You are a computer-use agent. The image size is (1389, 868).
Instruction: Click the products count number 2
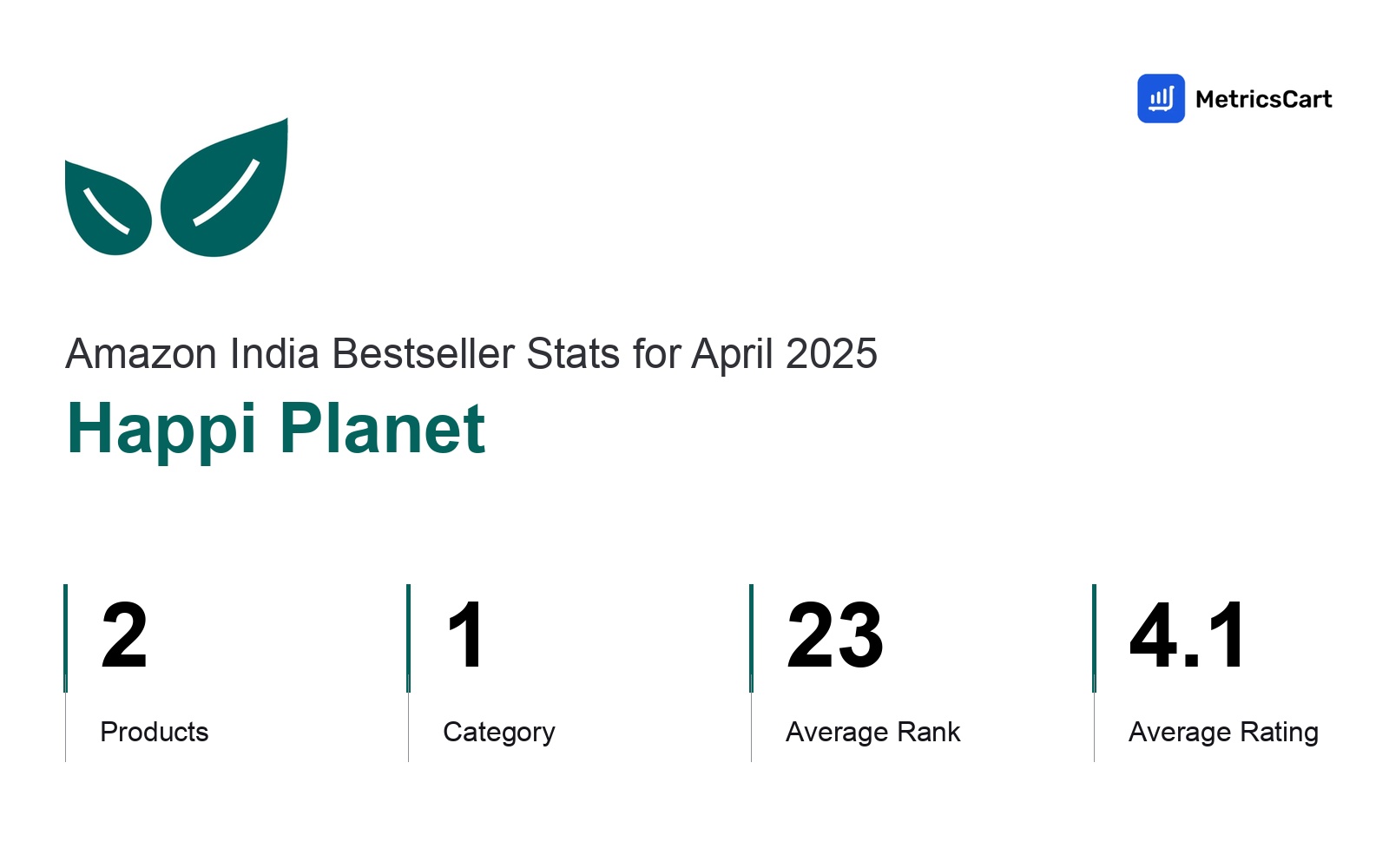point(124,635)
